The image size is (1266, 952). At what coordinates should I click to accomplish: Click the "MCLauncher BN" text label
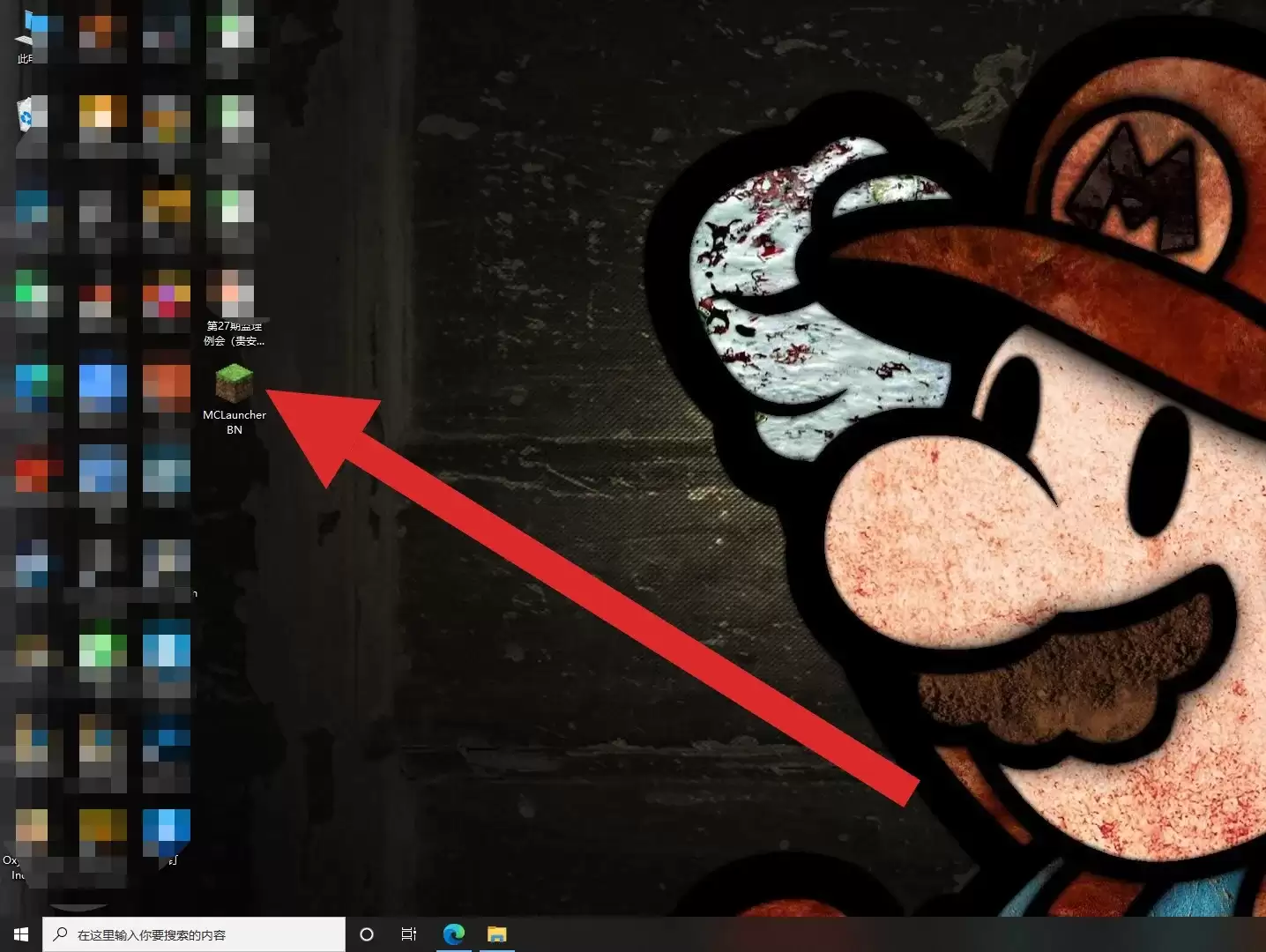(234, 422)
